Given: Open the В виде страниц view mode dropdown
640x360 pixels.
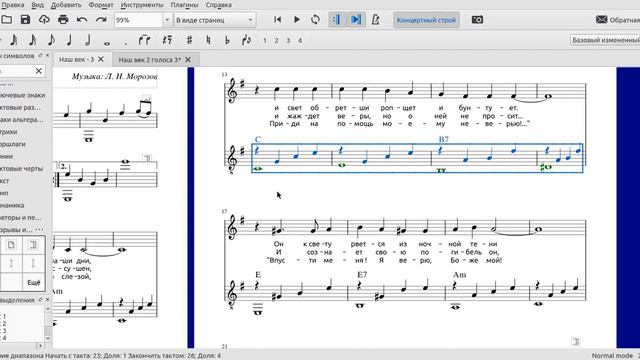Looking at the screenshot, I should pyautogui.click(x=215, y=20).
